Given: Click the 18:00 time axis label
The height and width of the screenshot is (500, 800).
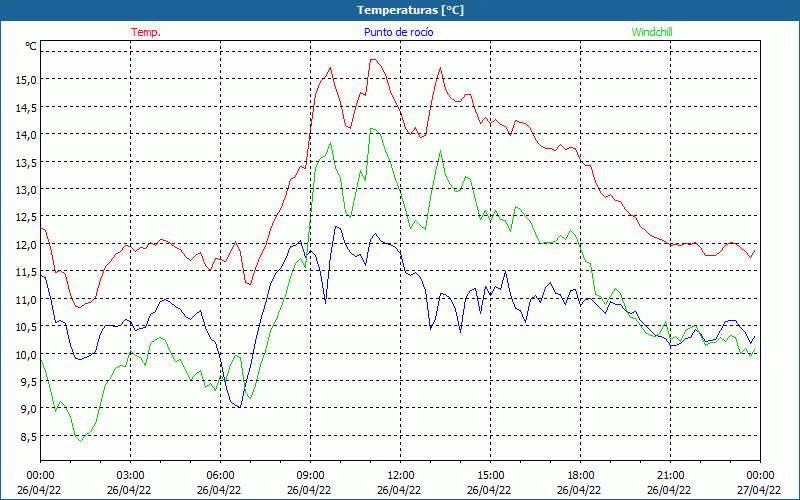Looking at the screenshot, I should click(x=581, y=476).
